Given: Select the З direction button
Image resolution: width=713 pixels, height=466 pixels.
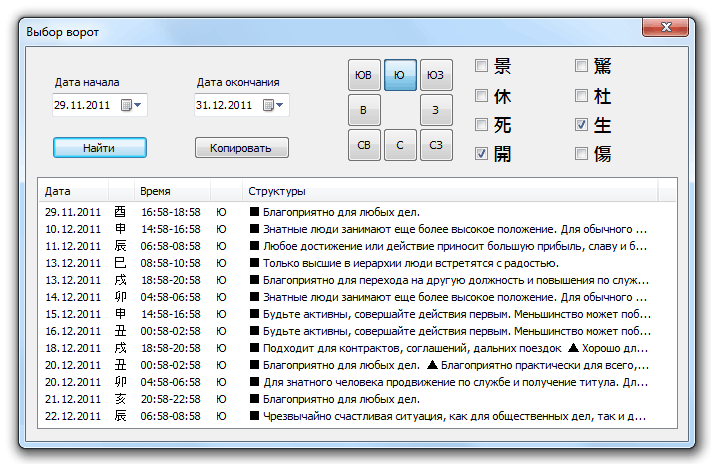Looking at the screenshot, I should coord(436,110).
